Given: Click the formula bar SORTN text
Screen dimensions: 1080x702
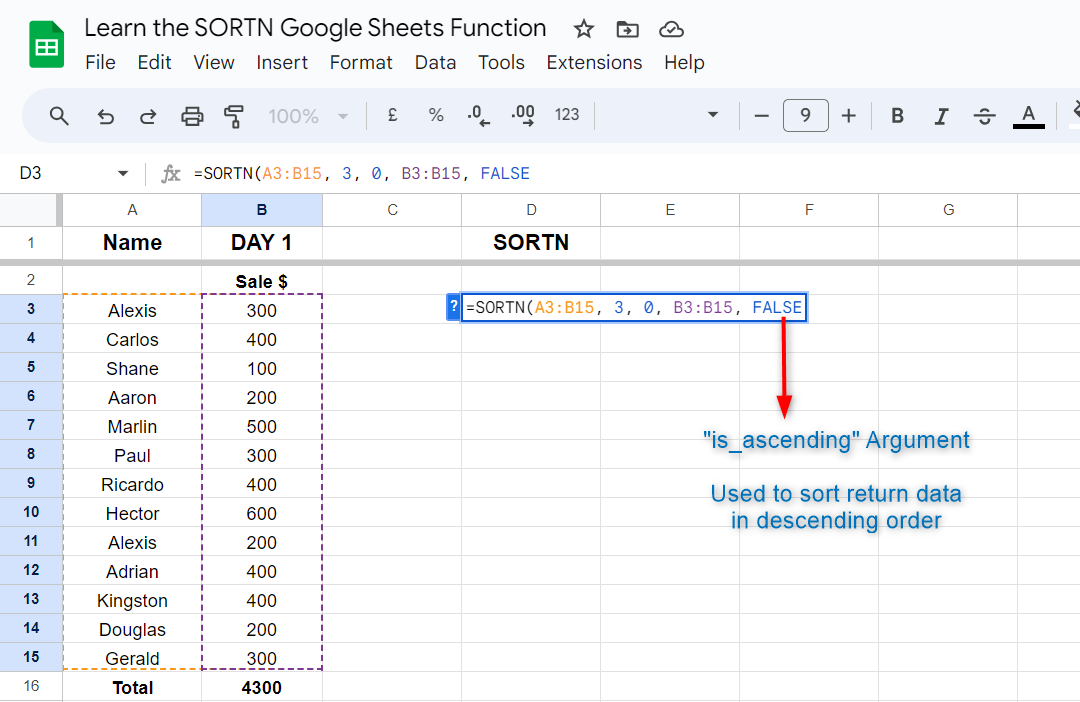Looking at the screenshot, I should click(x=362, y=174).
